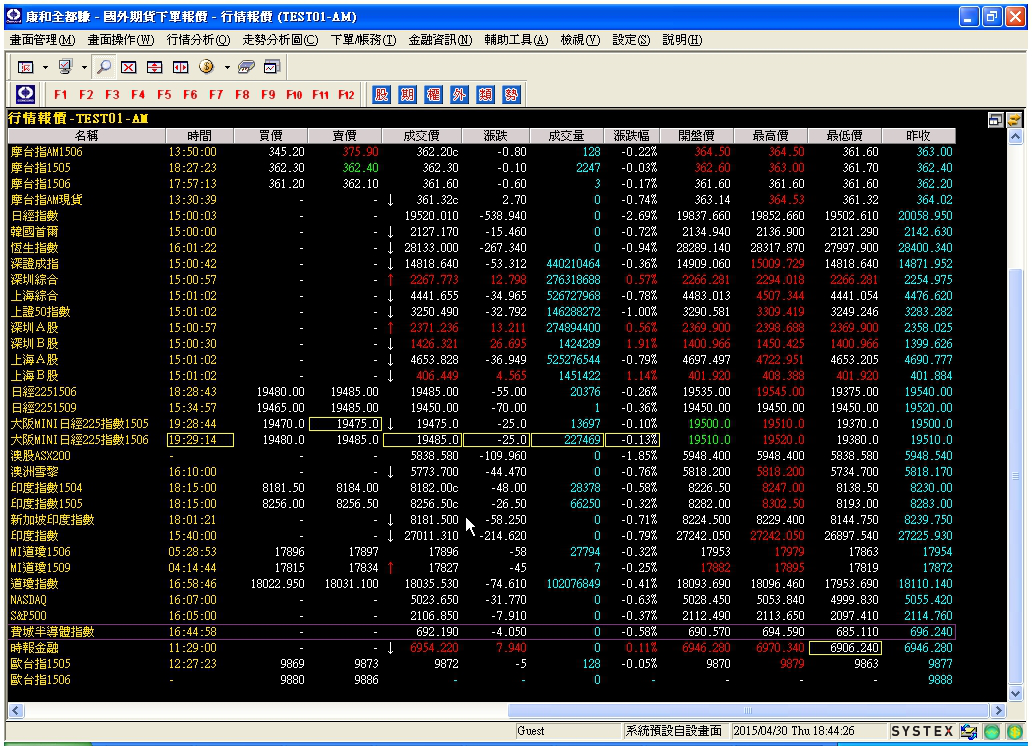Select the 摩台指1505 row name
The height and width of the screenshot is (746, 1032).
40,168
